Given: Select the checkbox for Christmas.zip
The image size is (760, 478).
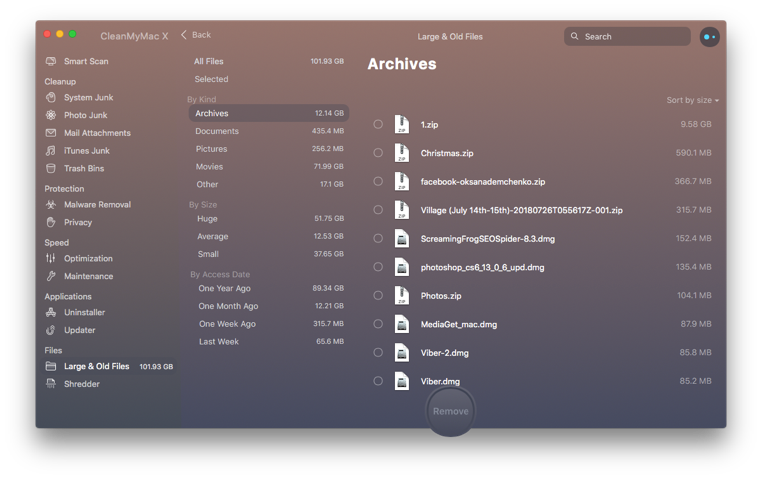Looking at the screenshot, I should pos(378,153).
